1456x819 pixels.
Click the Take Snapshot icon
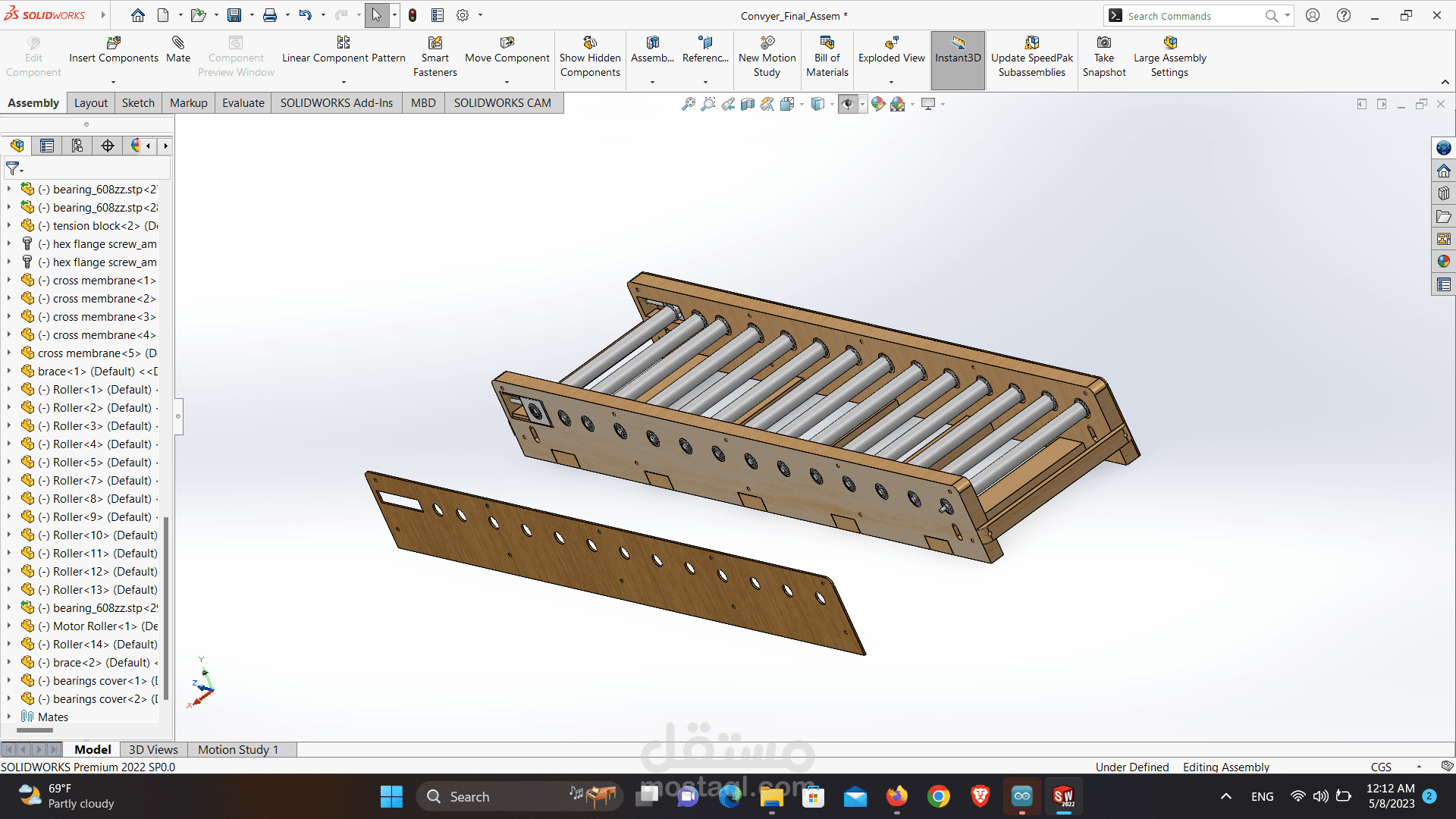coord(1103,57)
